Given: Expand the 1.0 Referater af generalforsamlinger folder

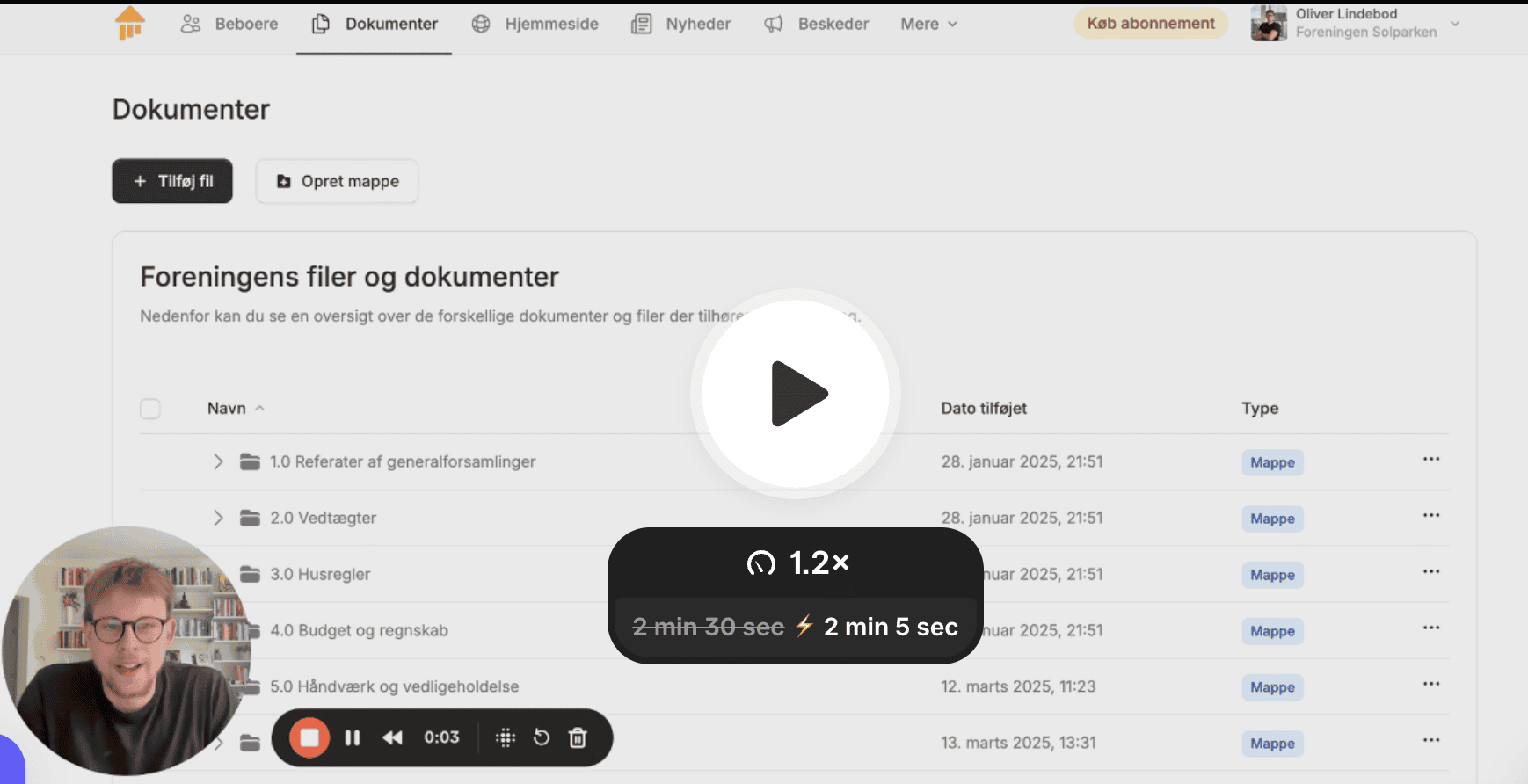Looking at the screenshot, I should tap(218, 461).
